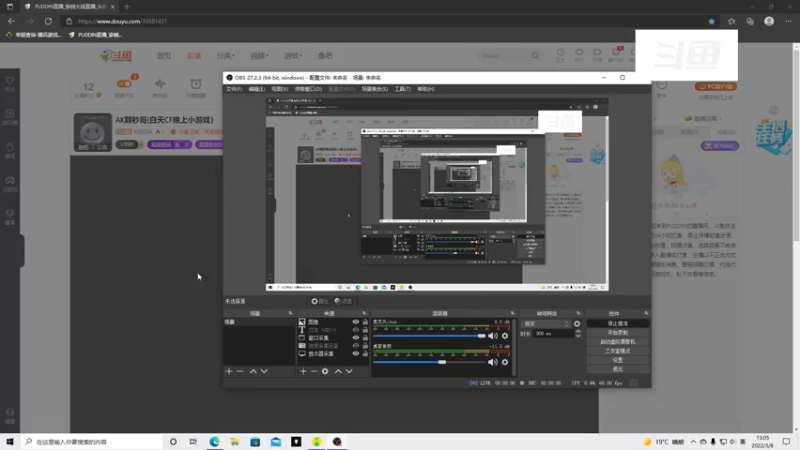
Task: Bookmark page with browser star icon
Action: (x=711, y=21)
